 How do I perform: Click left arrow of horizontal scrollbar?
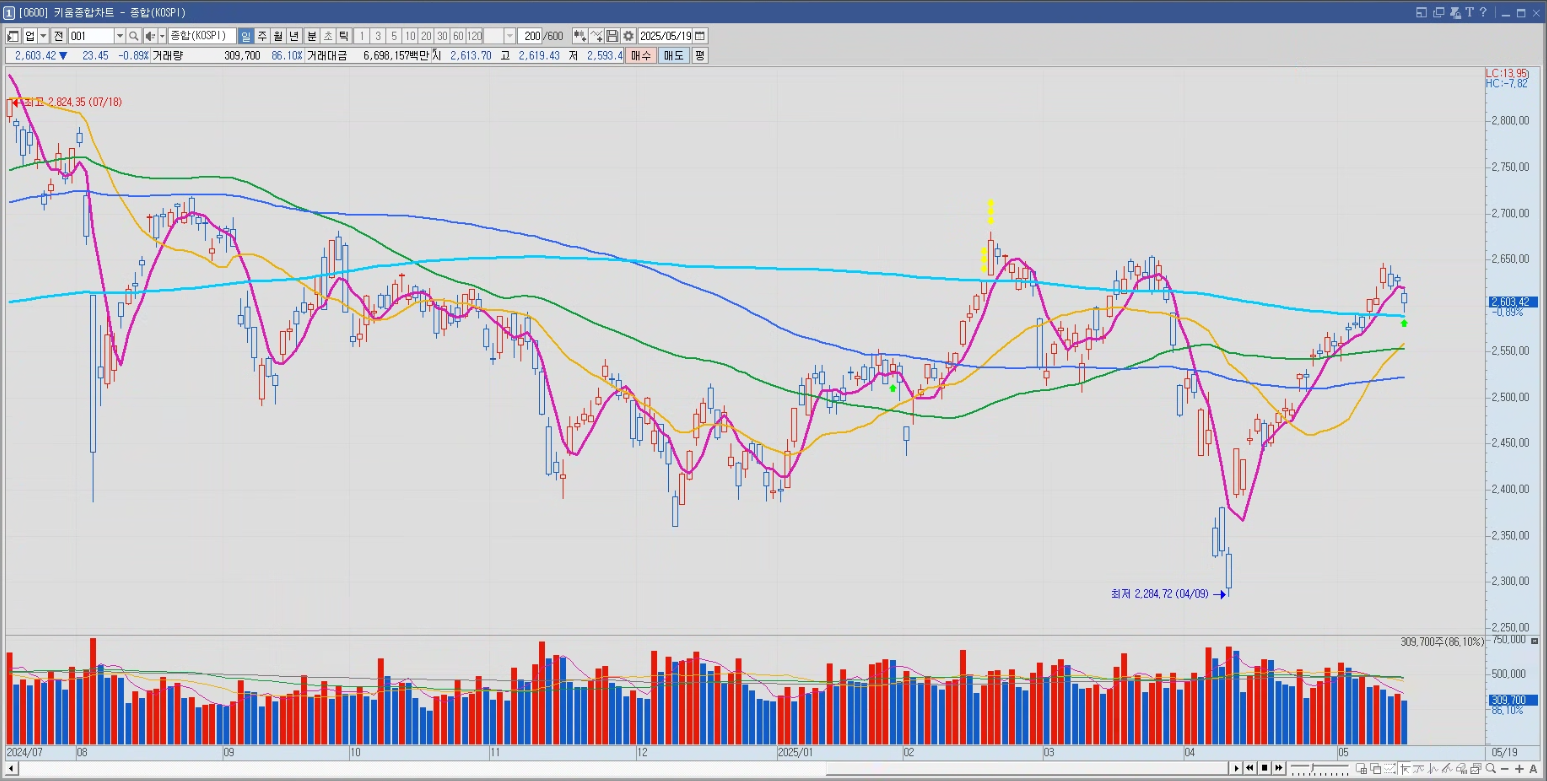(x=11, y=768)
